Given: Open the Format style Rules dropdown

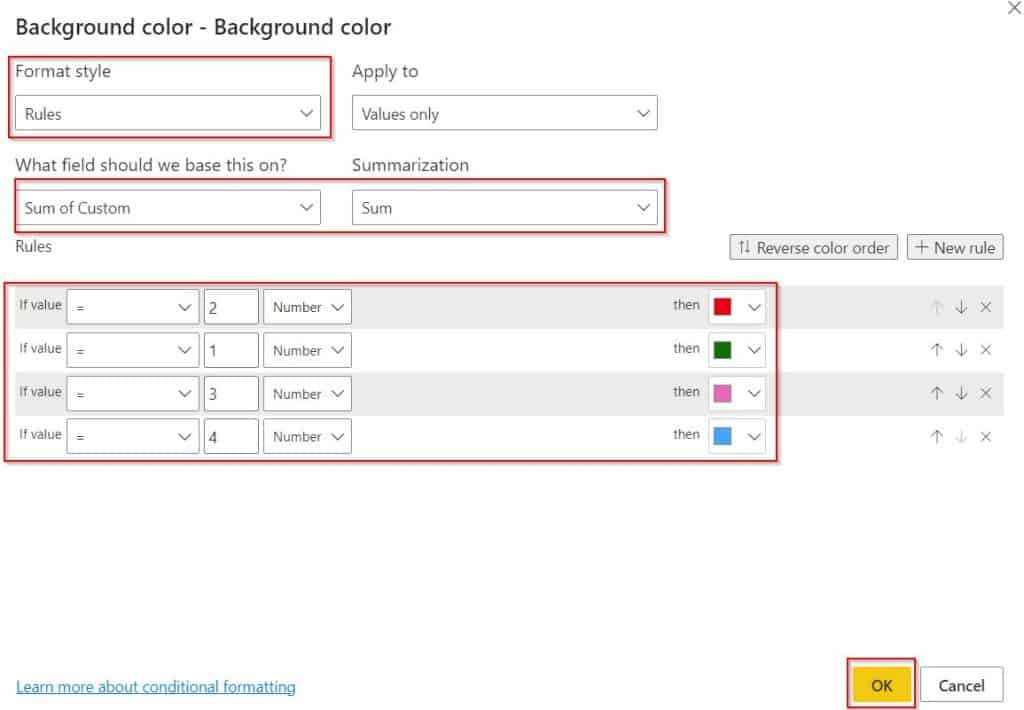Looking at the screenshot, I should coord(168,113).
